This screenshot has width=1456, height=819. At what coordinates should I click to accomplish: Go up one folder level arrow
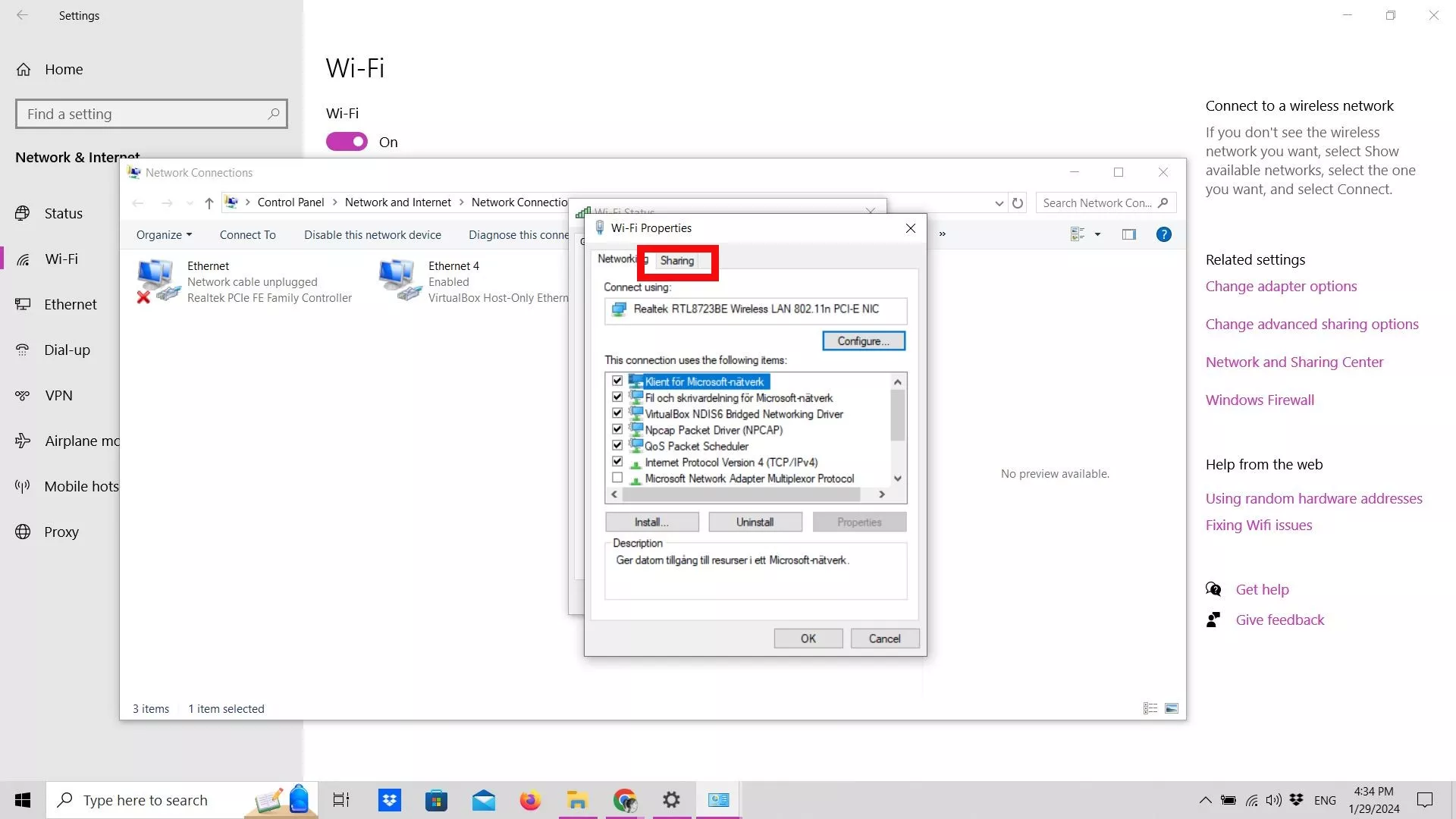(209, 203)
